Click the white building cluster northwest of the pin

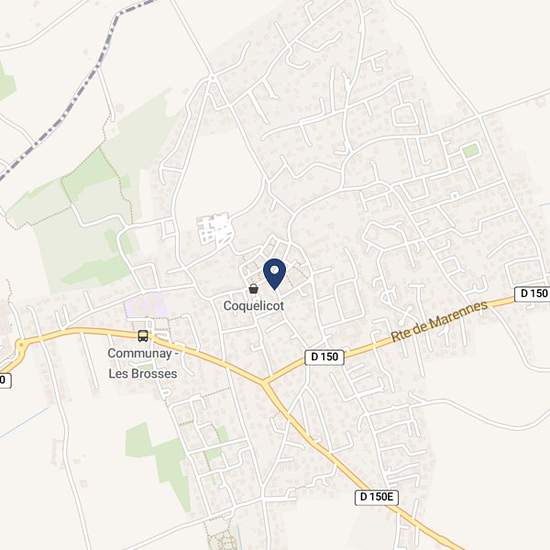pyautogui.click(x=215, y=230)
